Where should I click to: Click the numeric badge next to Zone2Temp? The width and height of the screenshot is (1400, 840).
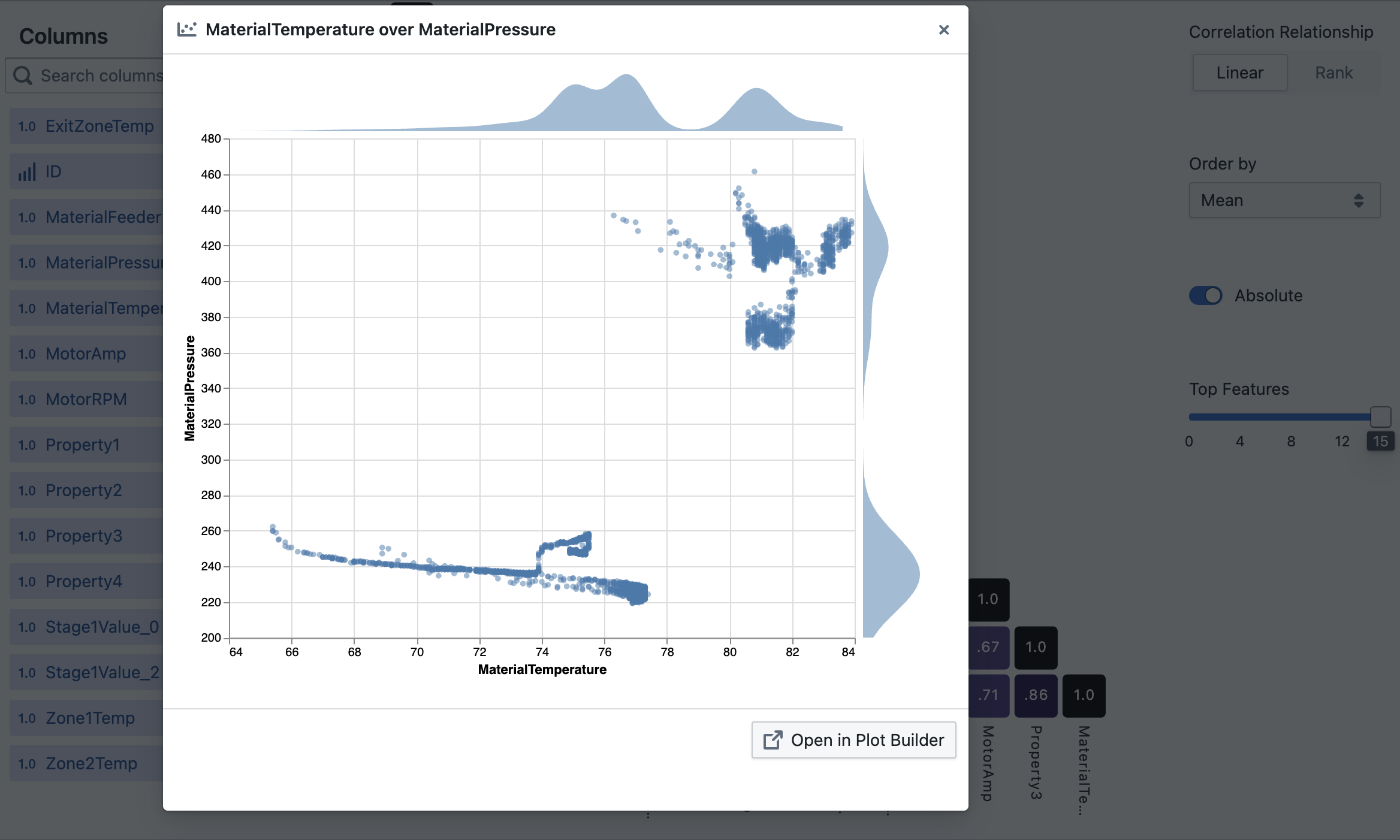(26, 763)
